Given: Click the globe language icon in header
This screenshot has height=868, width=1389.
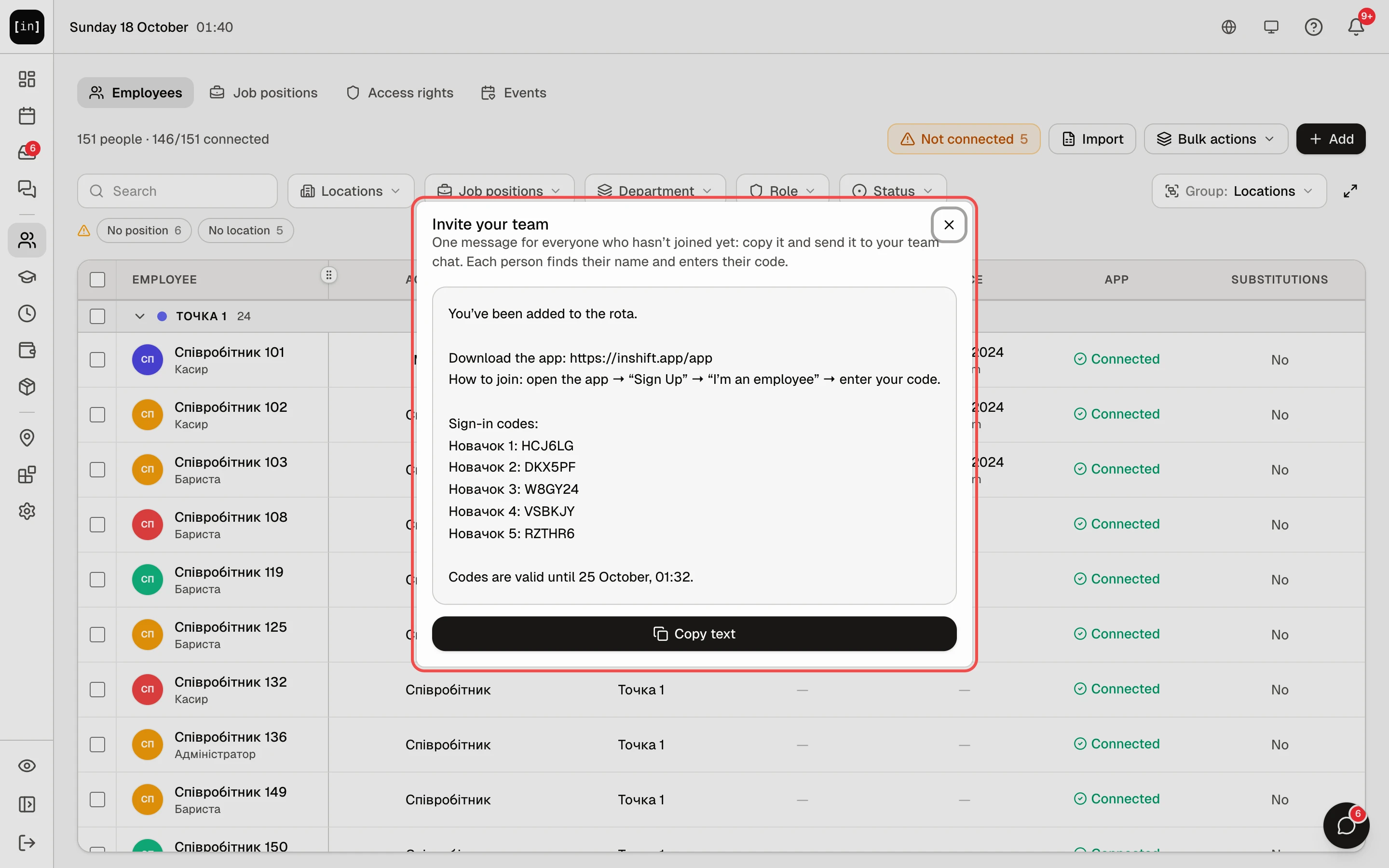Looking at the screenshot, I should tap(1229, 27).
